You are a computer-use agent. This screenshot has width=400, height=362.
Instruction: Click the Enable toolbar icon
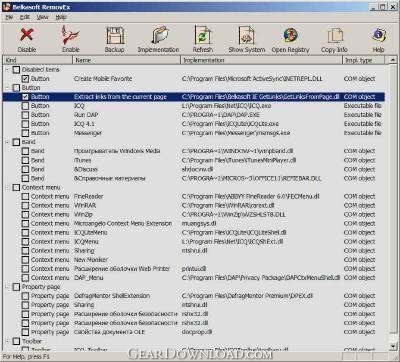click(x=70, y=35)
